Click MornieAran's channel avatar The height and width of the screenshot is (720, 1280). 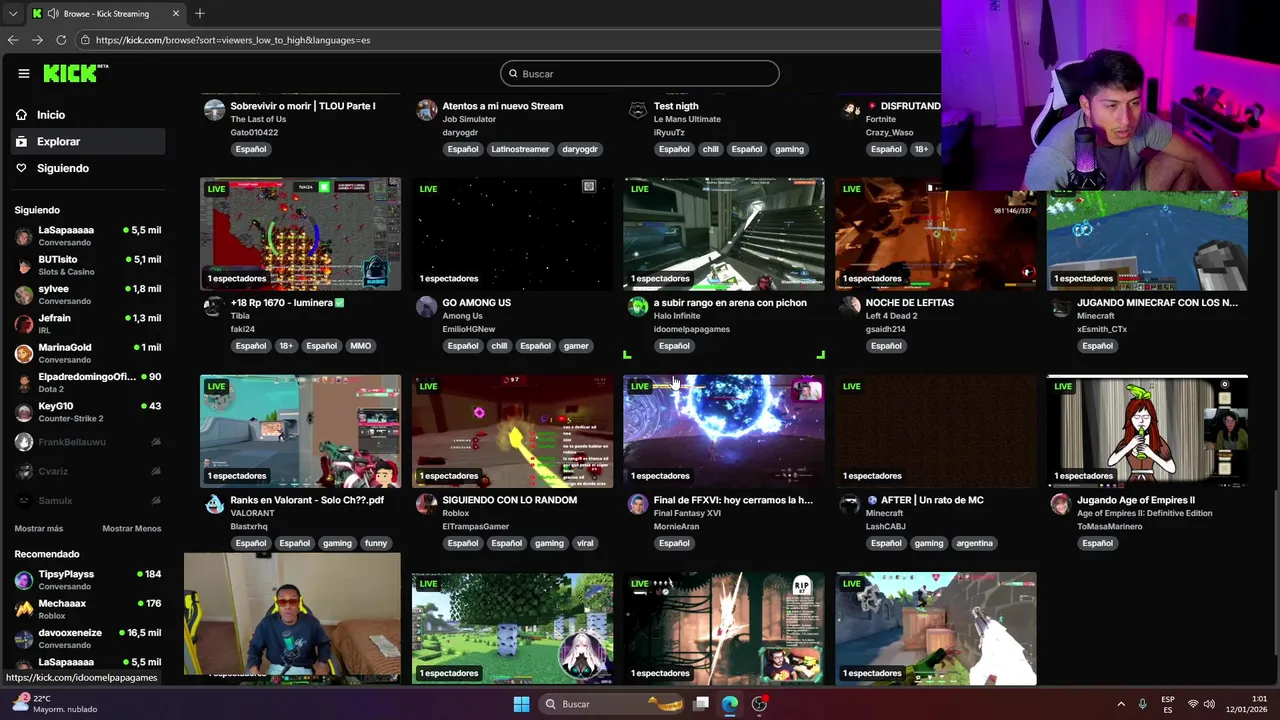coord(638,504)
